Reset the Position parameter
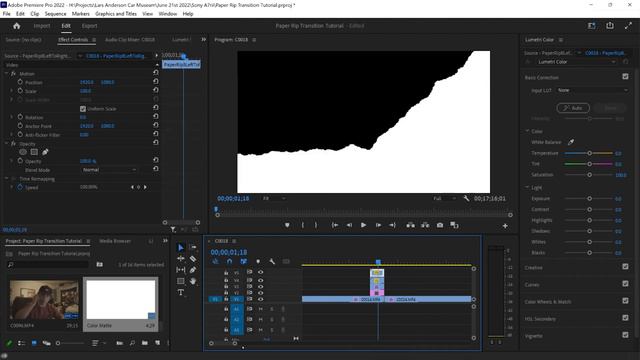 [156, 82]
